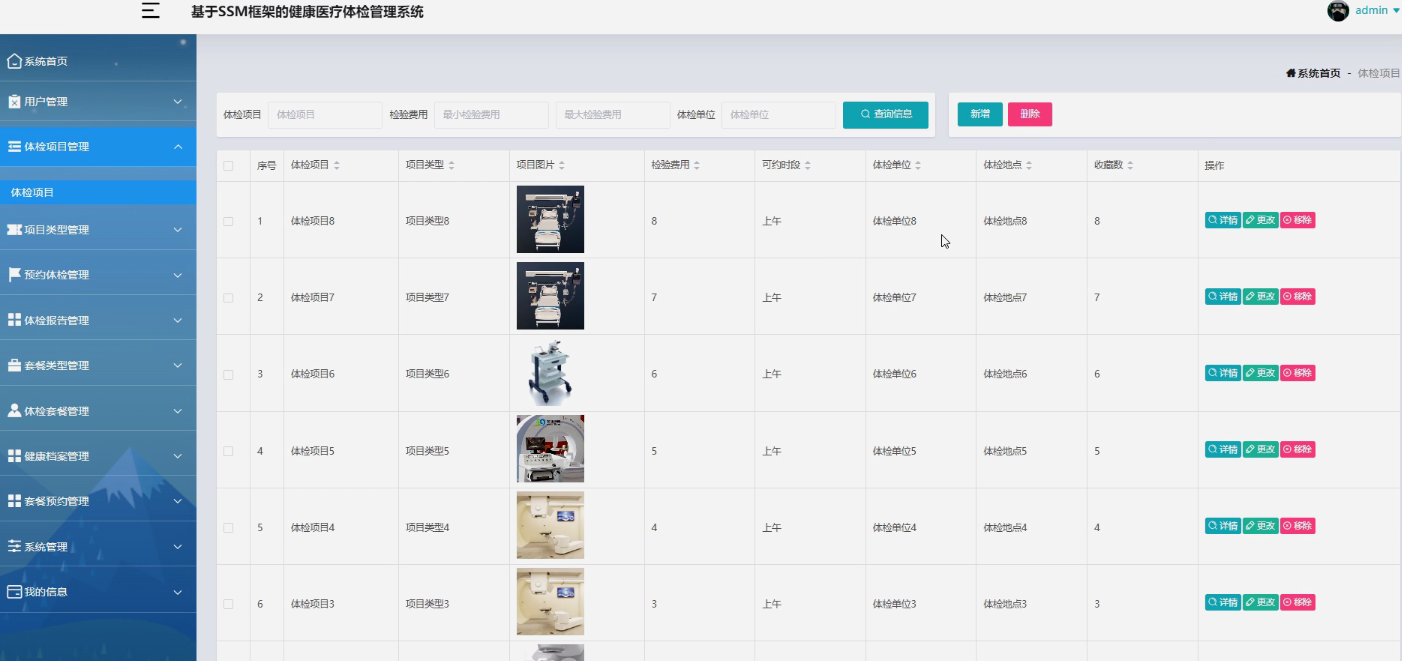Click the admin avatar icon
The image size is (1402, 661).
[x=1337, y=10]
